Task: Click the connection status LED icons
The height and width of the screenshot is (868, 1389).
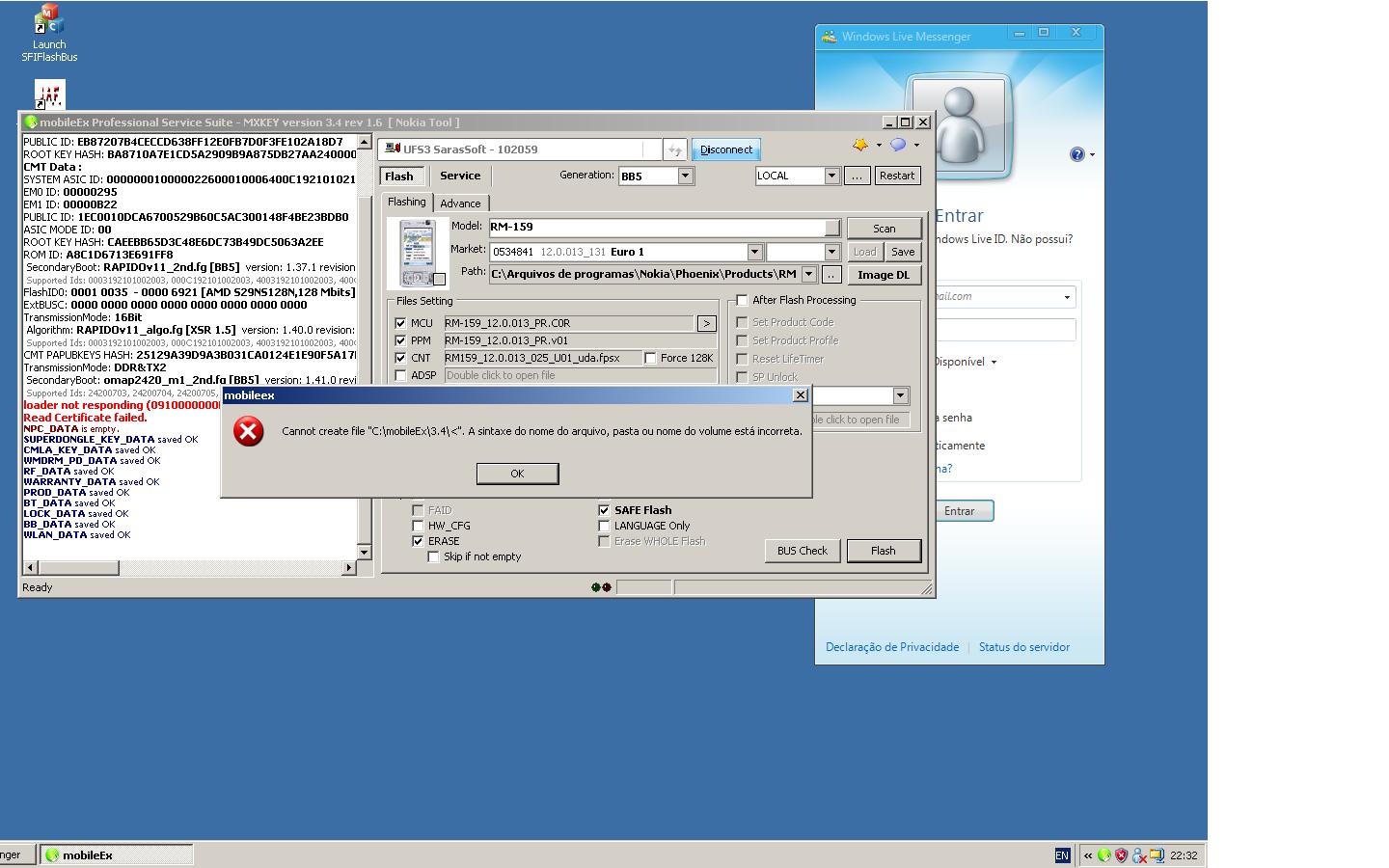Action: point(601,587)
